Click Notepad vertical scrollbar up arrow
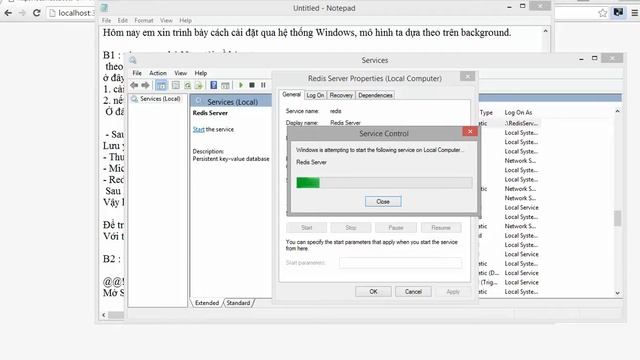This screenshot has height=360, width=640. pyautogui.click(x=545, y=31)
